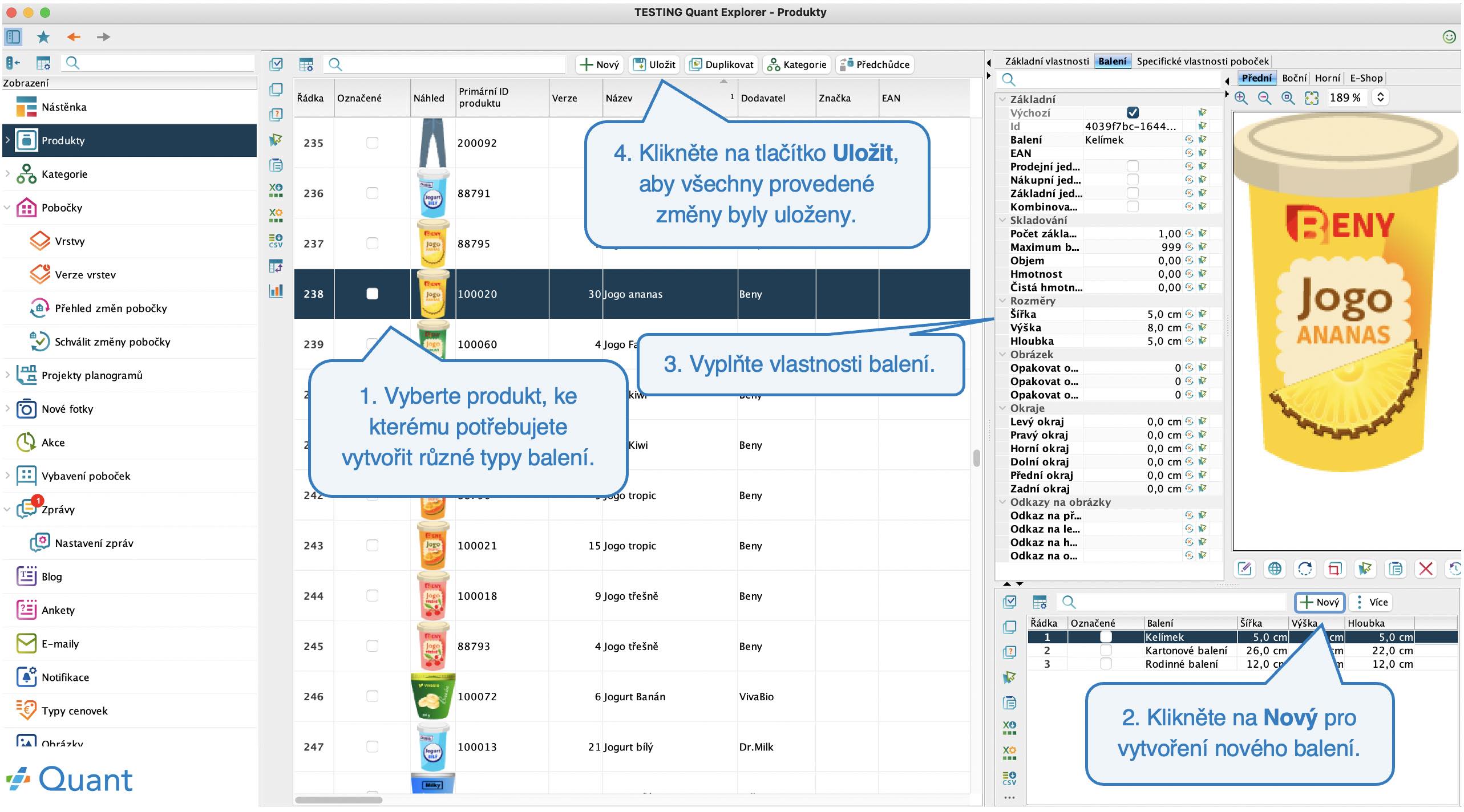Image resolution: width=1464 pixels, height=812 pixels.
Task: Click the favorites star icon
Action: coord(43,37)
